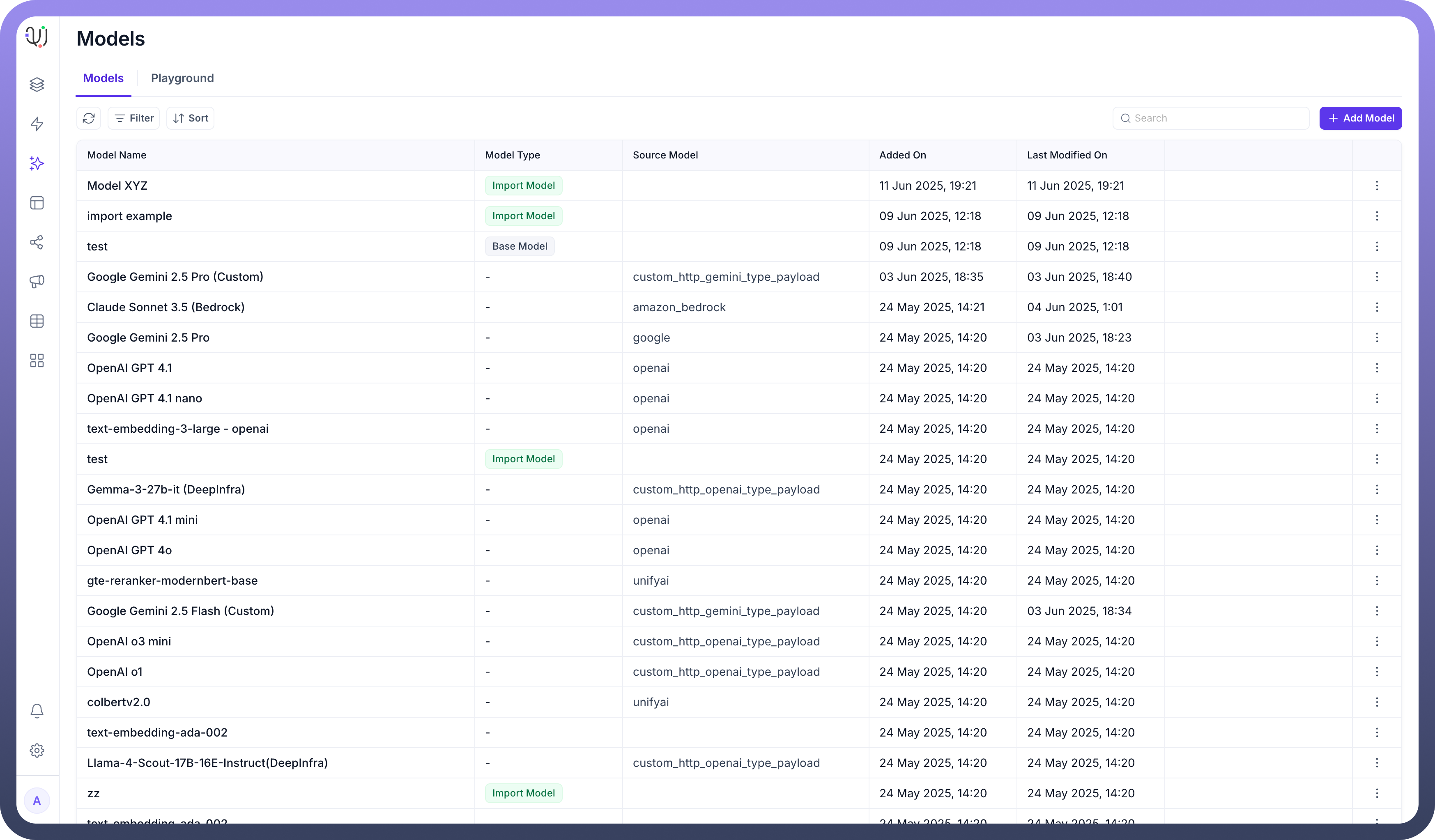Open row menu for Claude Sonnet 3.5 (Bedrock)
The height and width of the screenshot is (840, 1435).
coord(1376,308)
